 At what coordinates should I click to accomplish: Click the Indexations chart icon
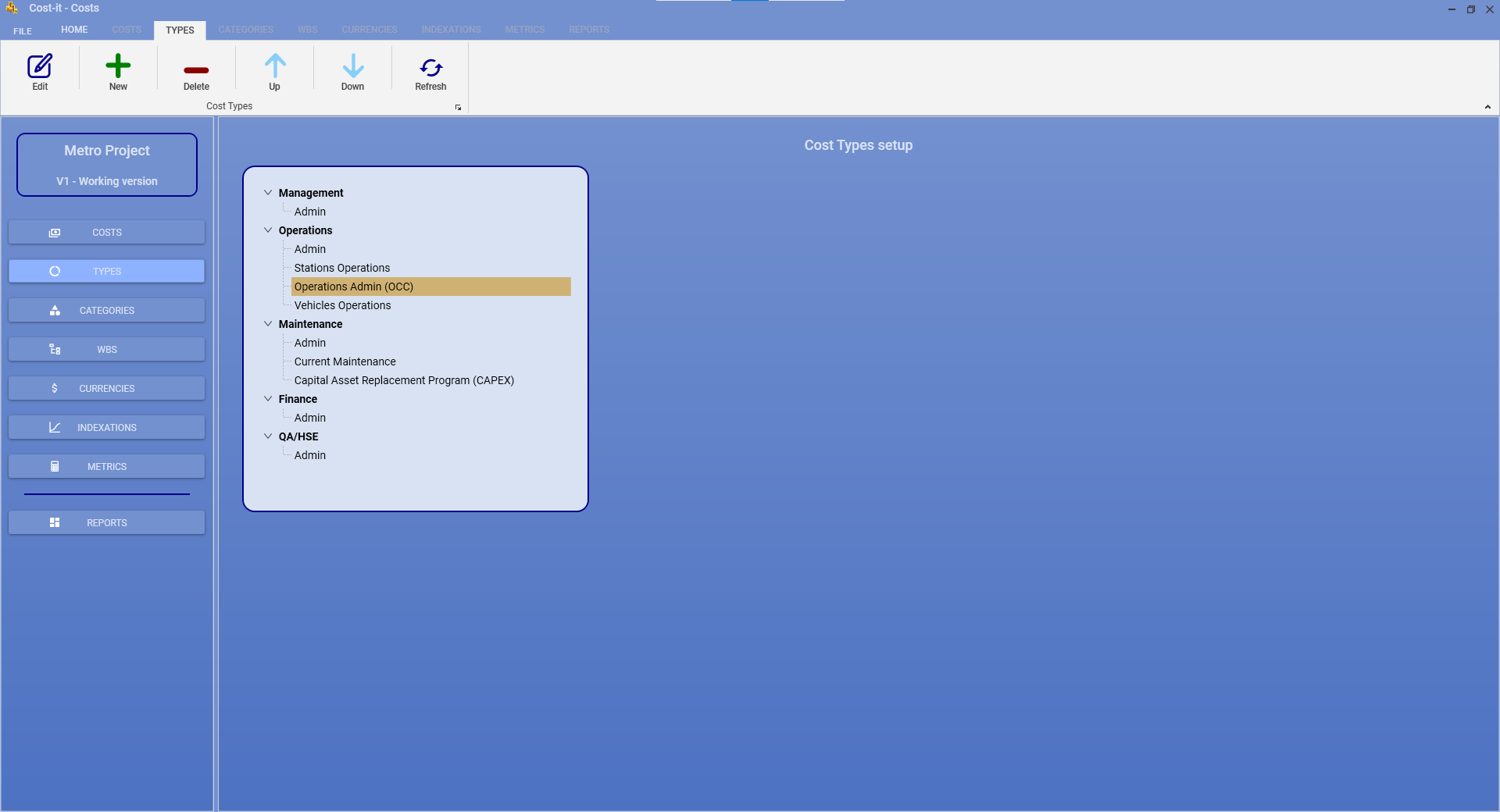[x=55, y=427]
